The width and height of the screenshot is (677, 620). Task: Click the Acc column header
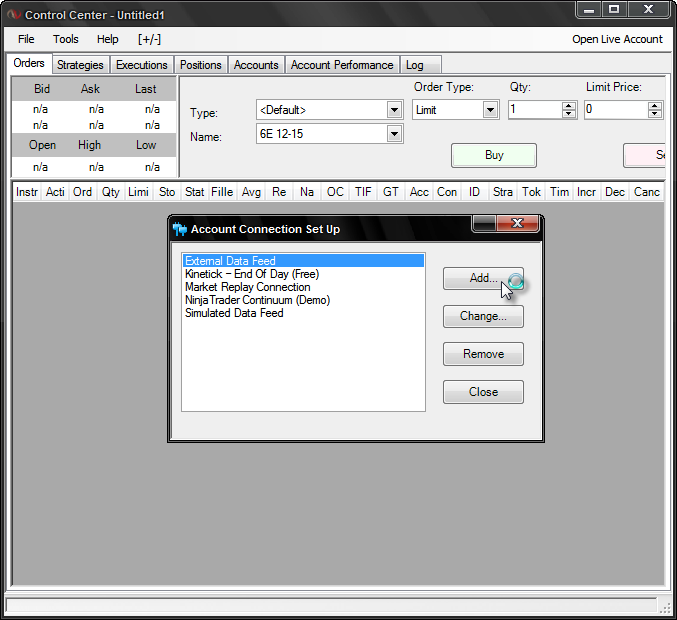[x=419, y=192]
